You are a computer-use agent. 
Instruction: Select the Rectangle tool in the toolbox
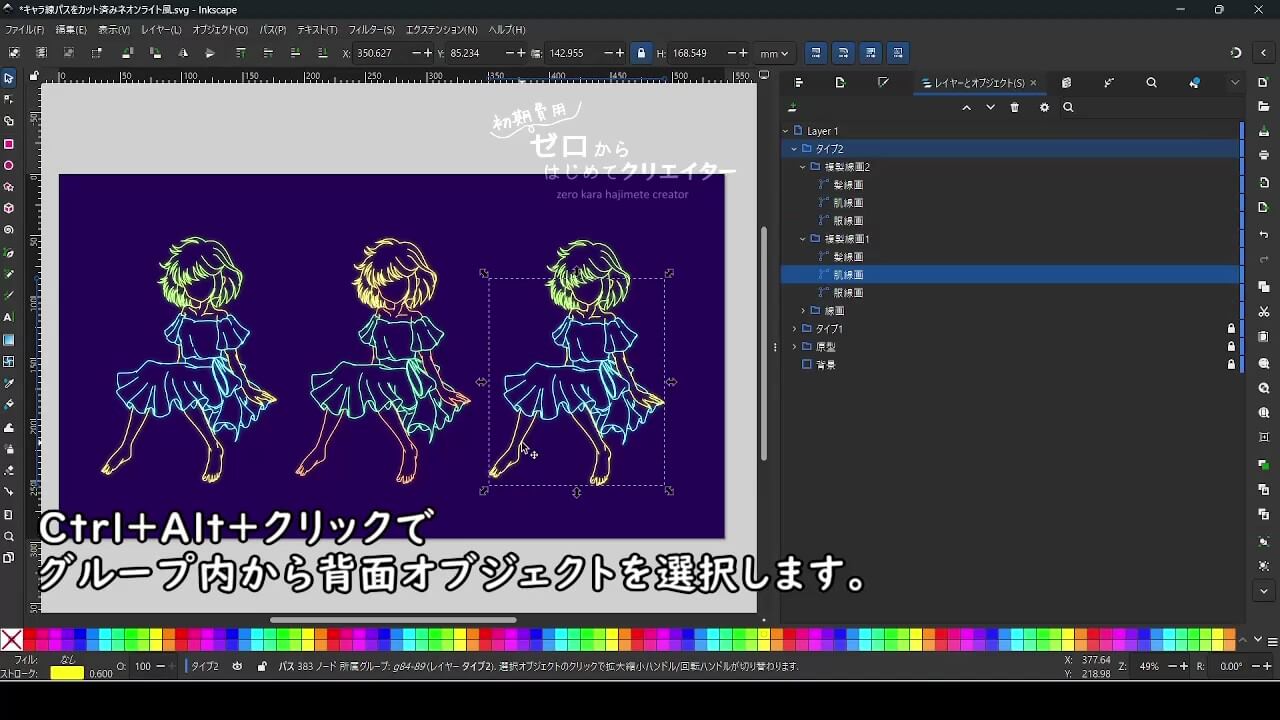coord(9,144)
